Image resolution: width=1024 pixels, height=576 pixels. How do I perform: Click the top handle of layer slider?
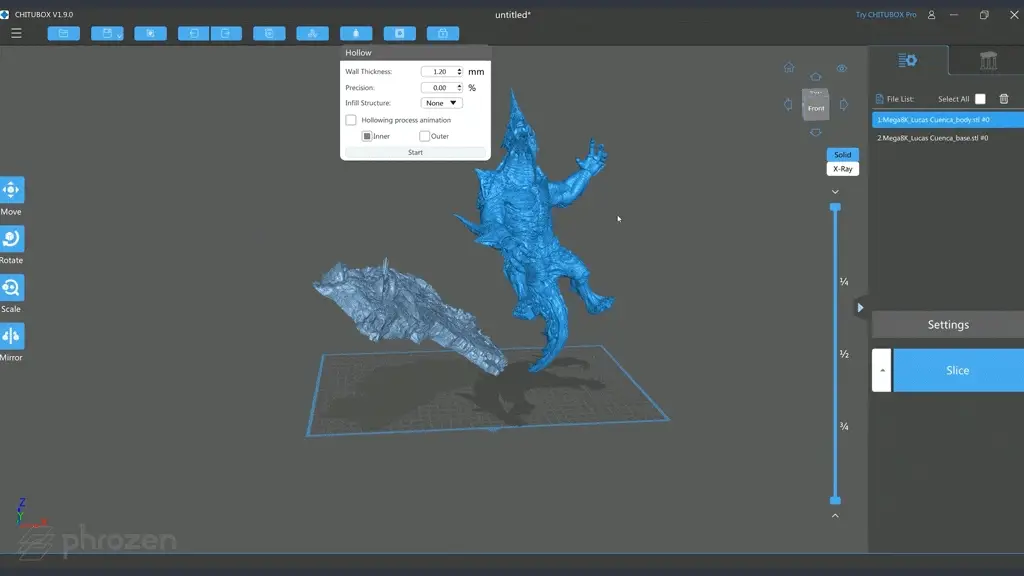pos(835,207)
